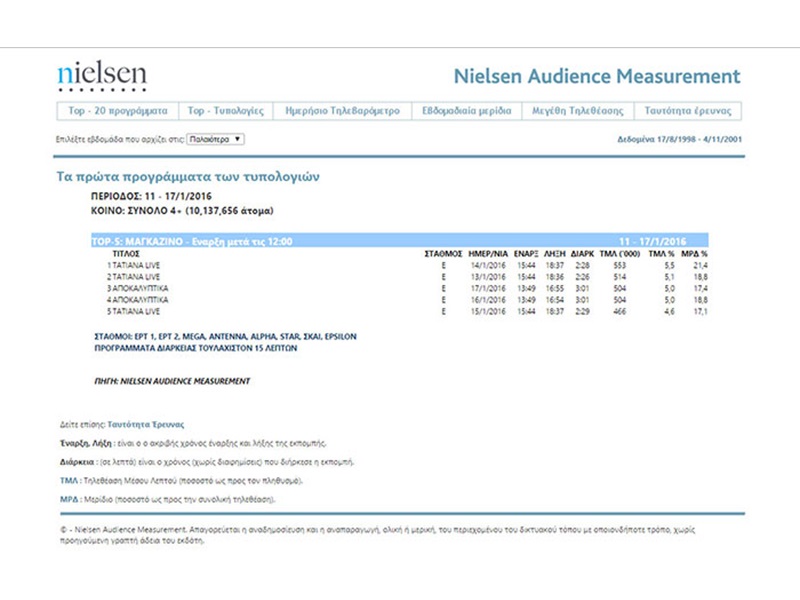Click the ΣΤΑΘΜΟΙ: ΕΡΤ 1, ΕΡΤ 2 stations line
This screenshot has width=800, height=600.
[226, 337]
